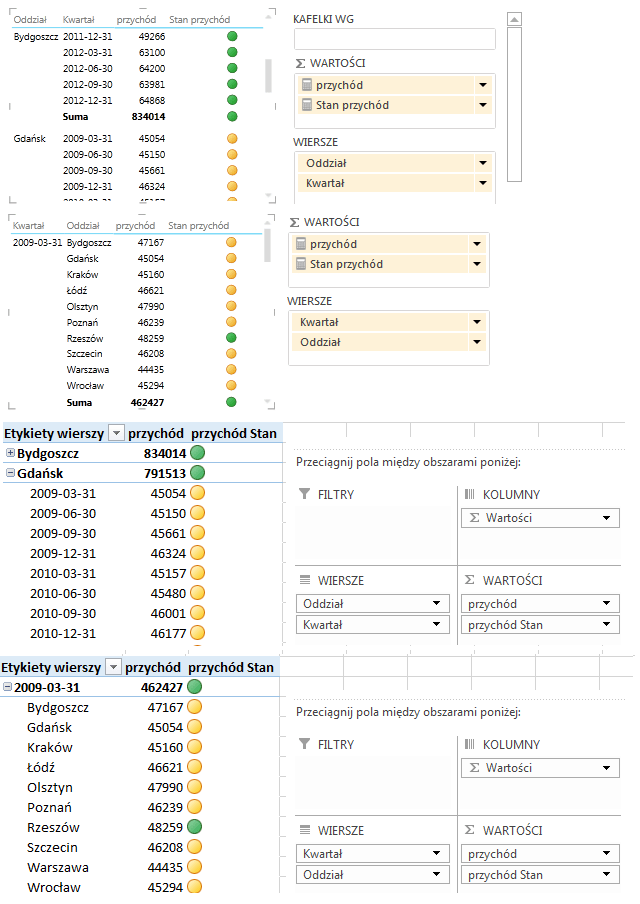This screenshot has height=904, width=640.
Task: Open Etykiety wierszy filter above the Bydgoszcz group
Action: point(116,433)
